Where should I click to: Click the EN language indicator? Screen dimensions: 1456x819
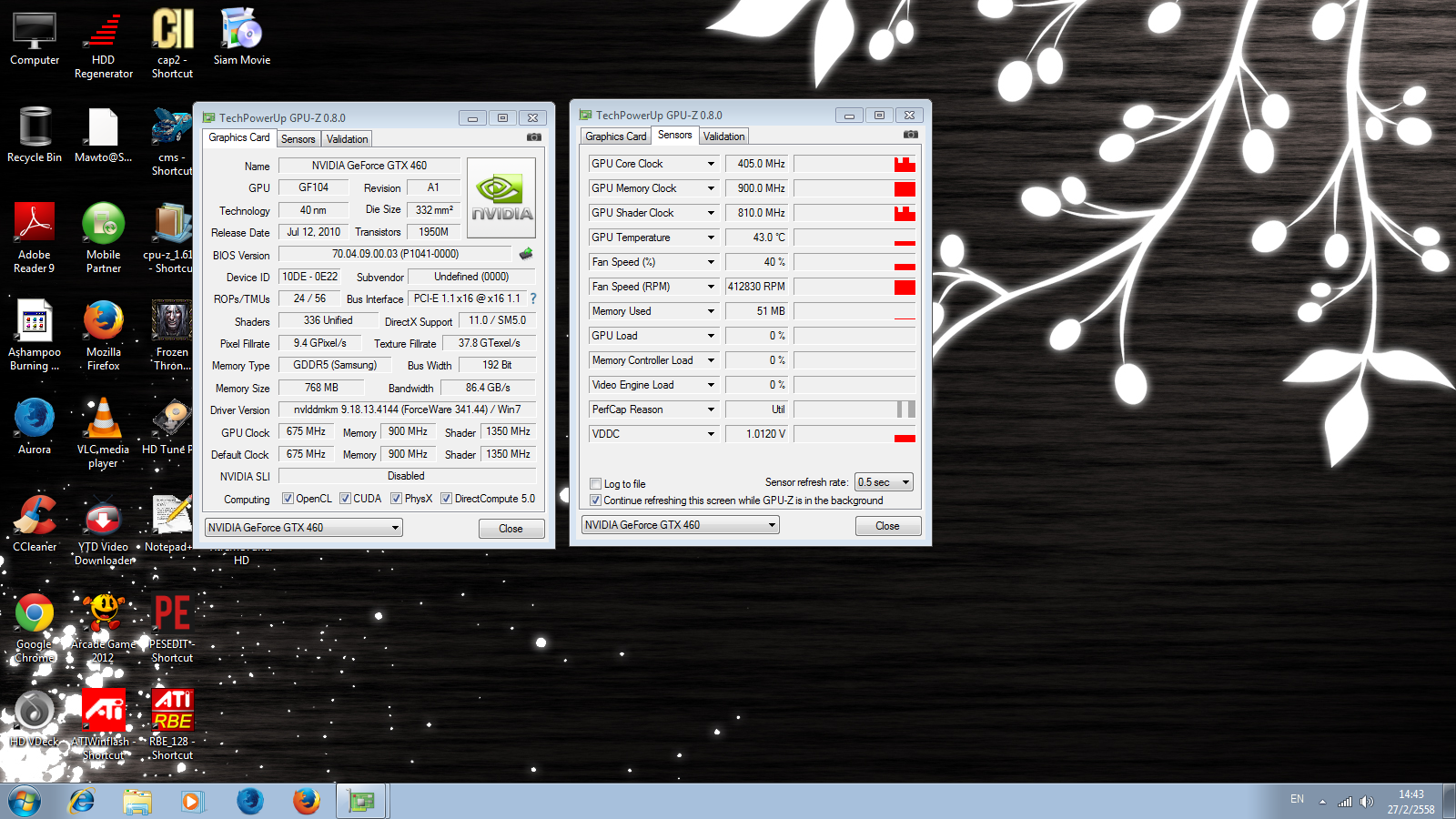pos(1298,799)
